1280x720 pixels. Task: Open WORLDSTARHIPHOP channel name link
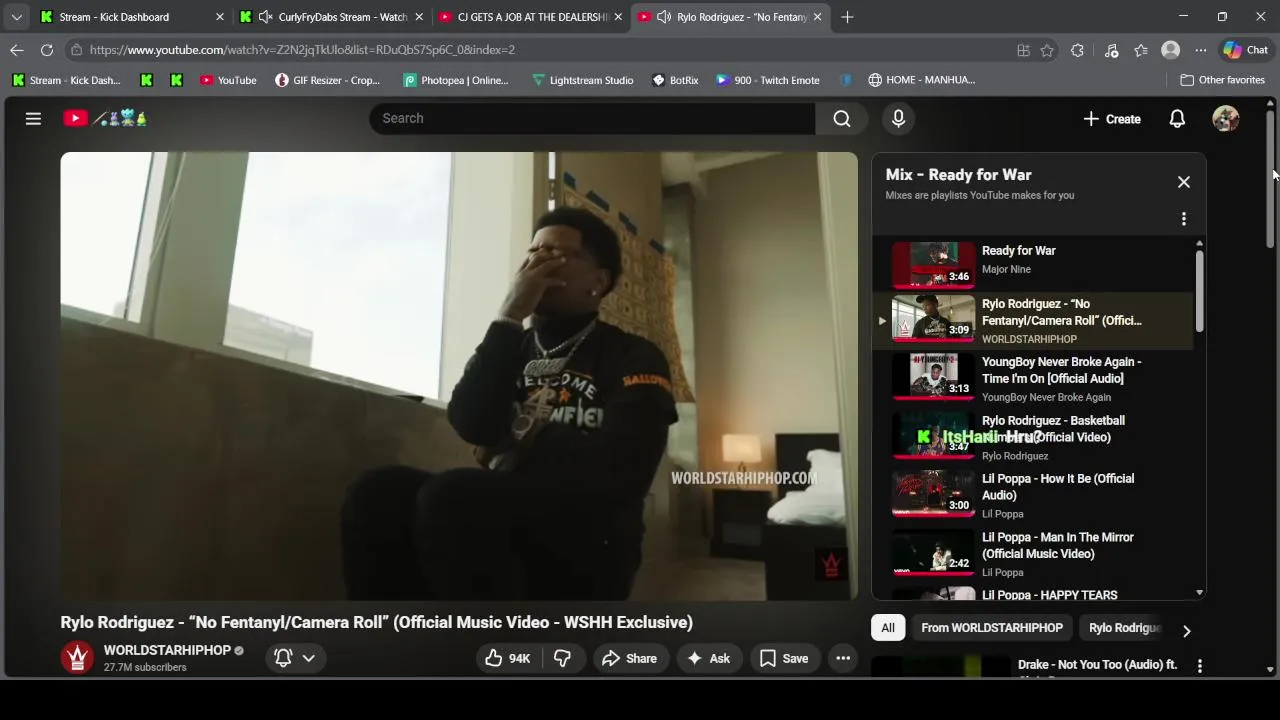pos(167,650)
